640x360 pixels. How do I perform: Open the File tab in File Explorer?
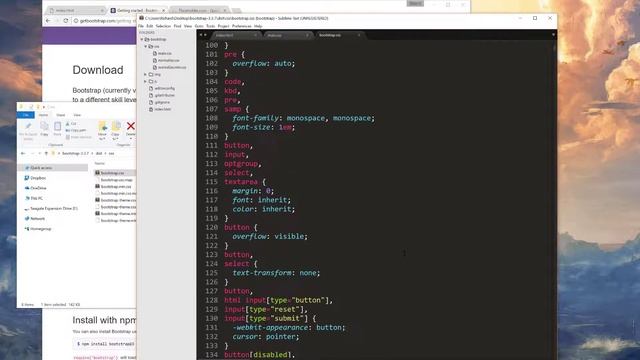(26, 115)
